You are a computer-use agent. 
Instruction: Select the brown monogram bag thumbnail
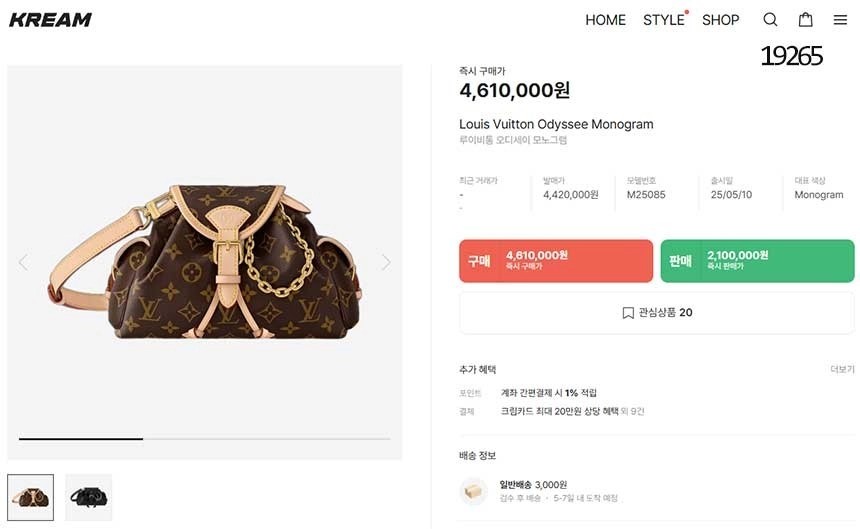(31, 497)
